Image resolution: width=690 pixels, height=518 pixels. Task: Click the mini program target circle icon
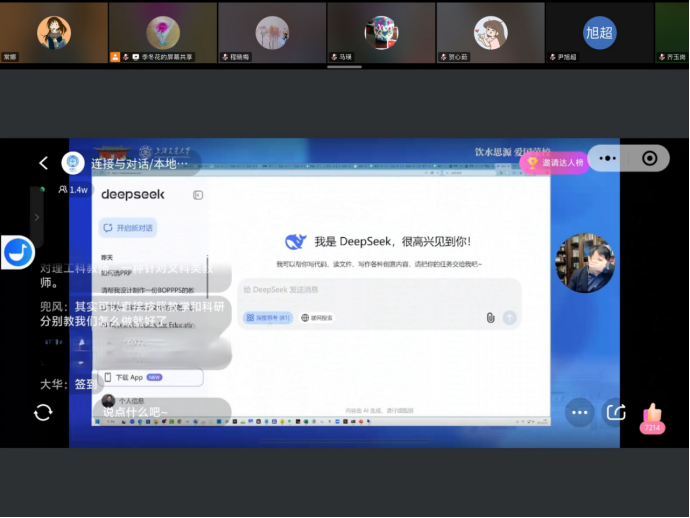point(650,158)
